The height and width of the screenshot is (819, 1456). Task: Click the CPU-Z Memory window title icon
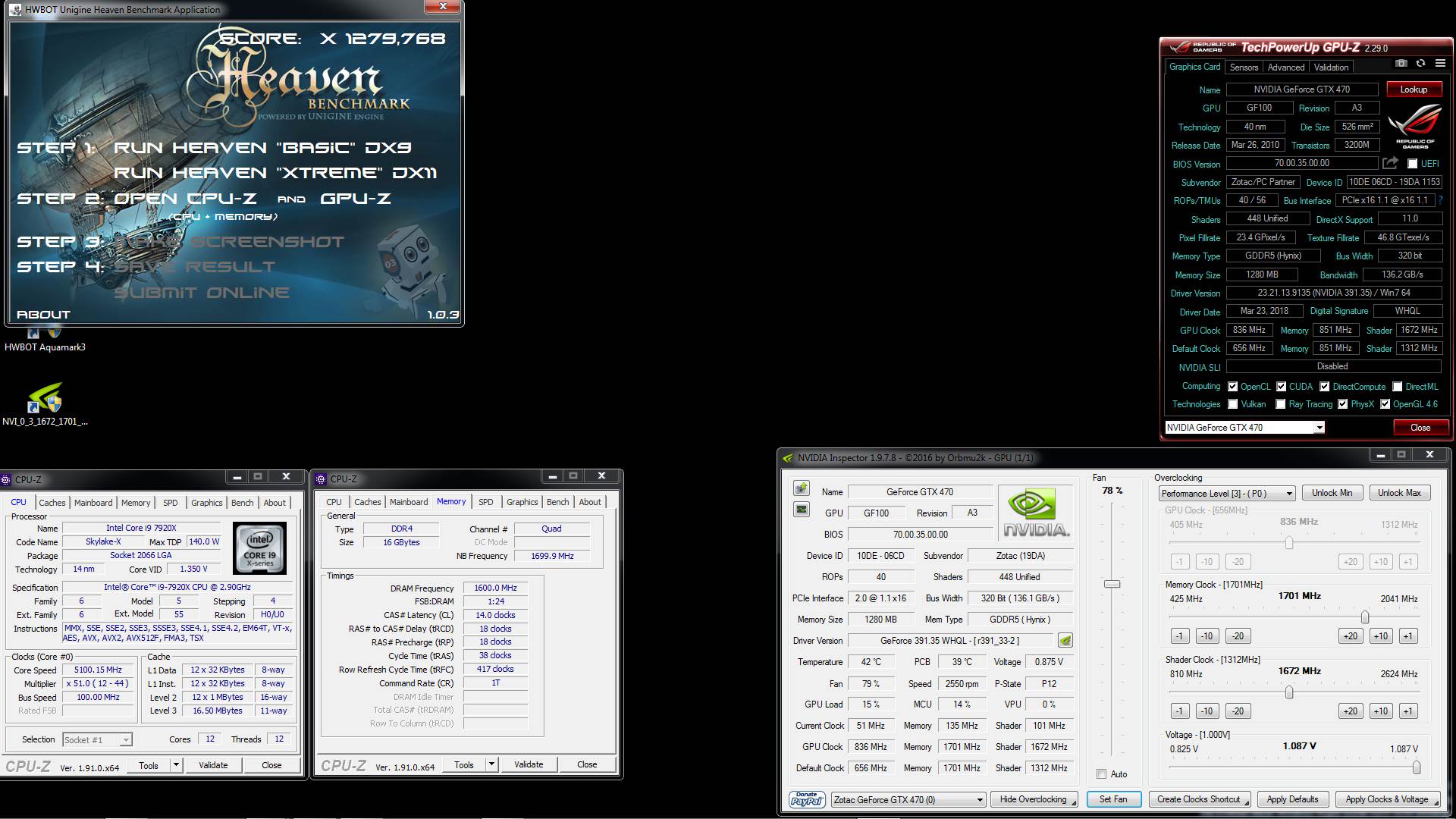tap(322, 479)
